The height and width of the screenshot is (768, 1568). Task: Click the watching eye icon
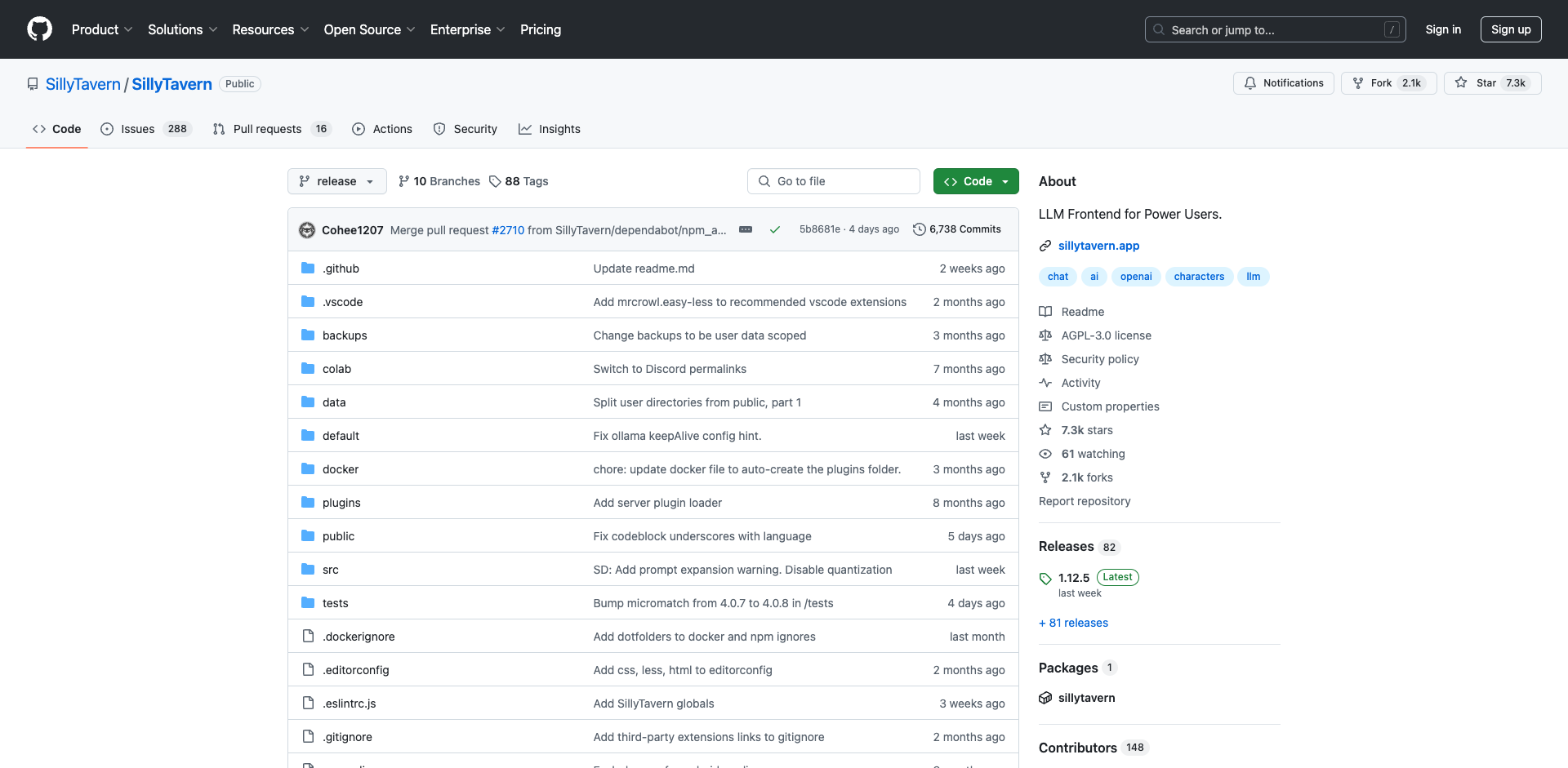pos(1045,454)
